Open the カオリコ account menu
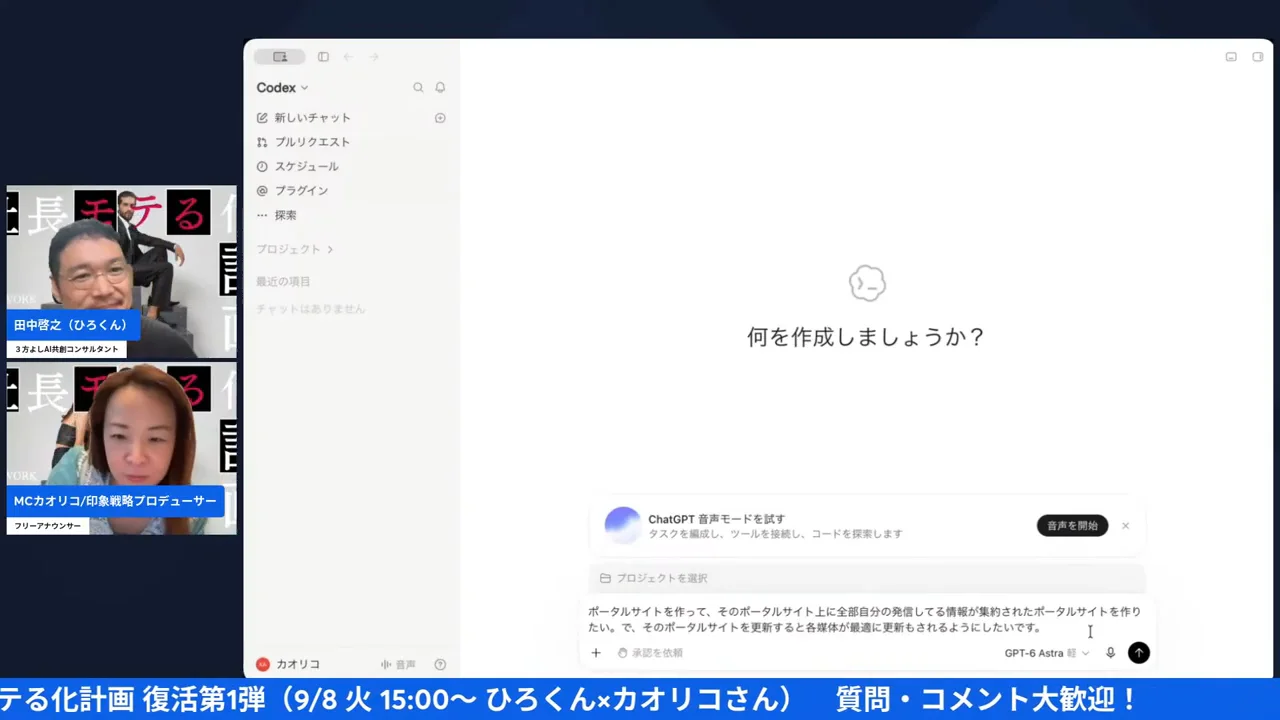This screenshot has height=720, width=1280. click(288, 664)
